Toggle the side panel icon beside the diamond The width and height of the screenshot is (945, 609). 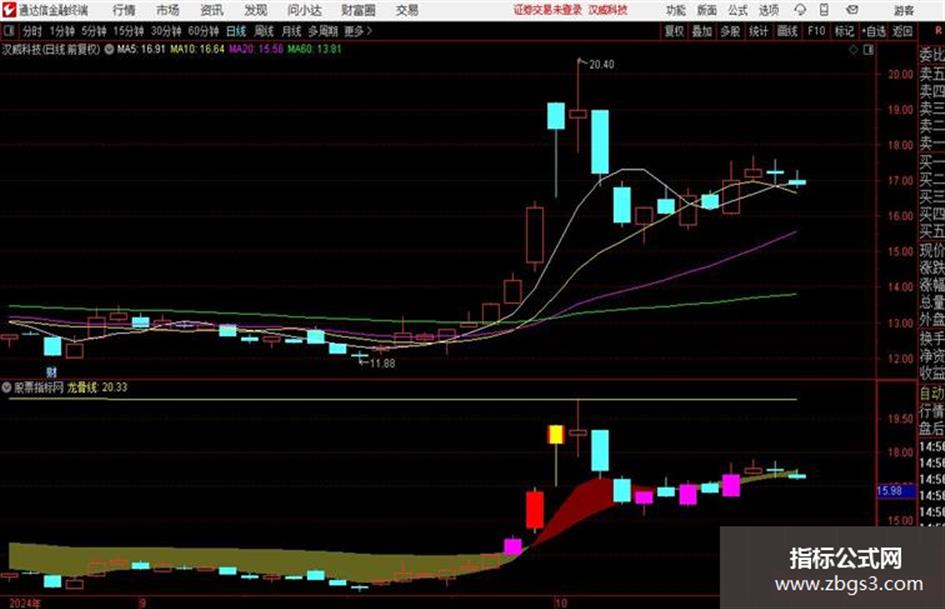pos(868,50)
